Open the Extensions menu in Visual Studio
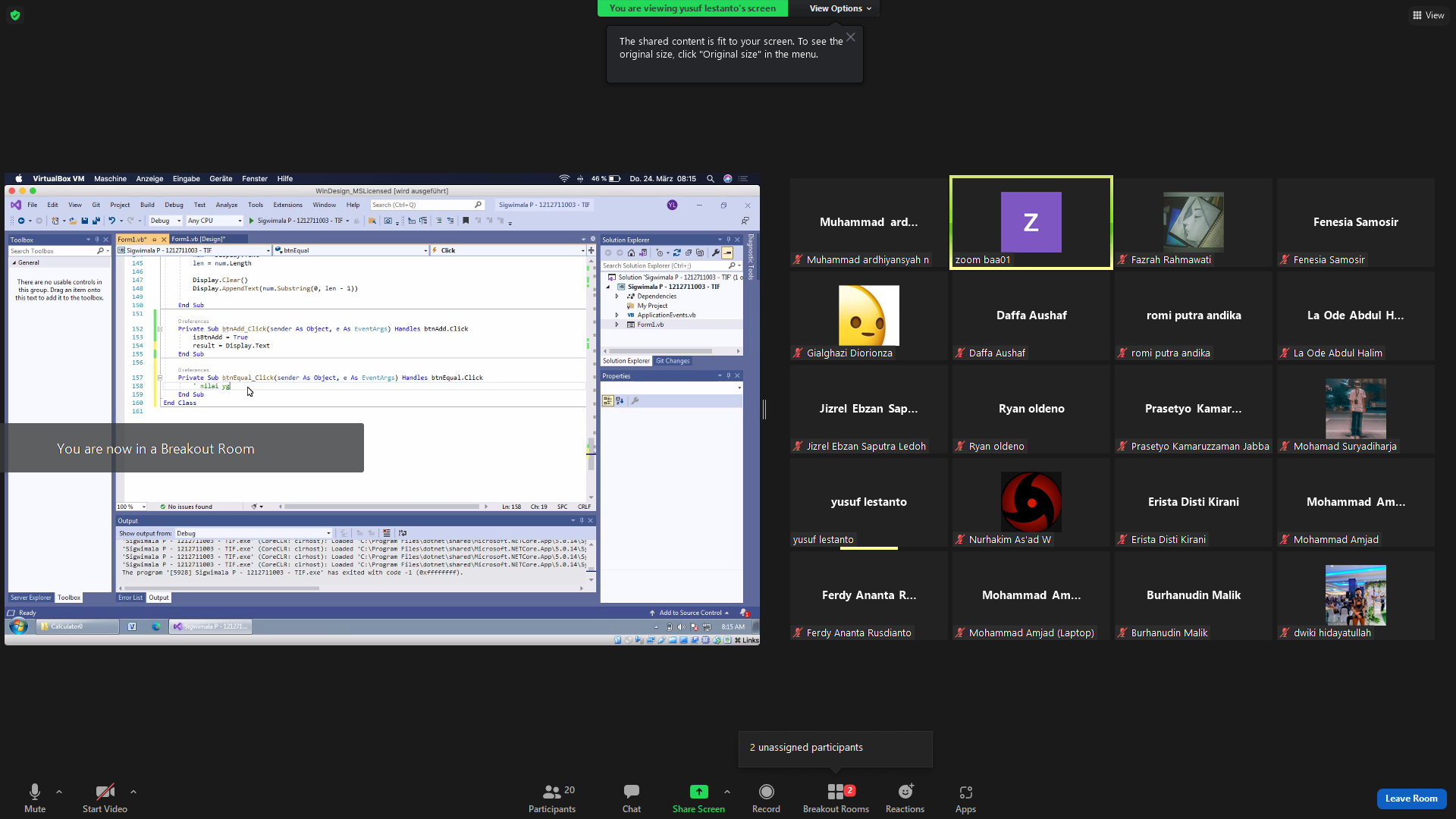 (287, 205)
